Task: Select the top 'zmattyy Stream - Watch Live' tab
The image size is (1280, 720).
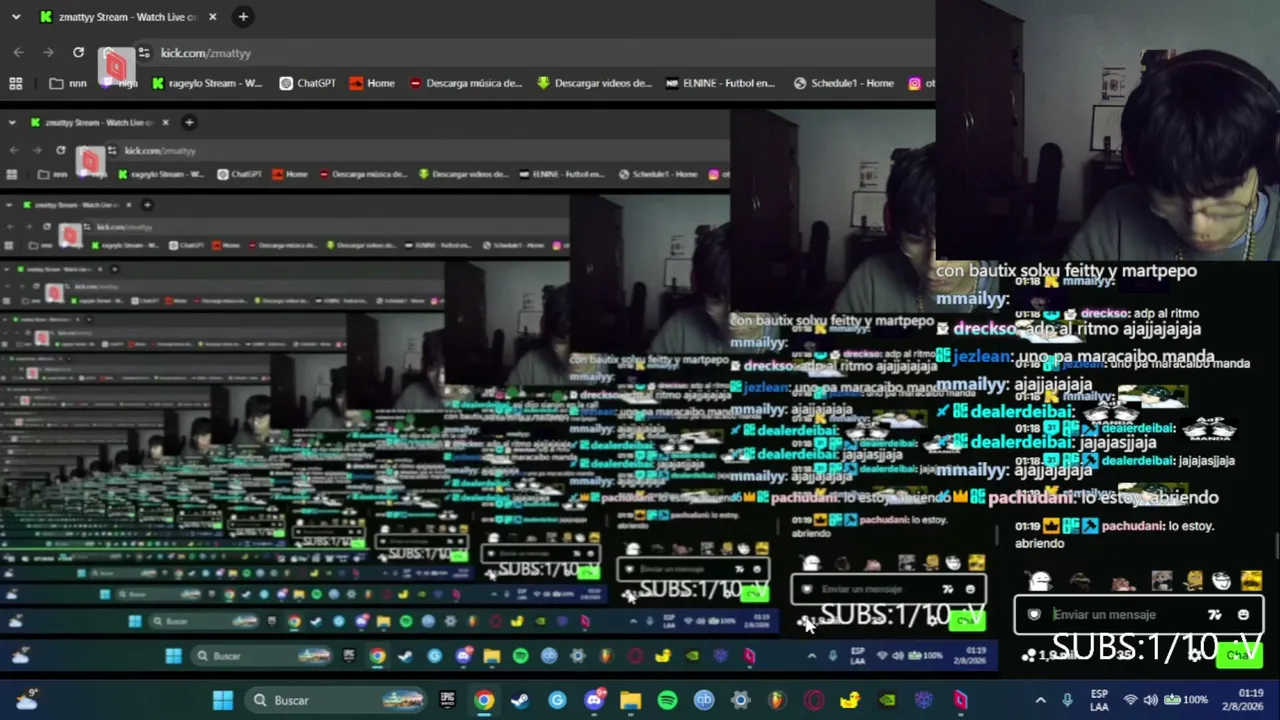Action: (128, 17)
